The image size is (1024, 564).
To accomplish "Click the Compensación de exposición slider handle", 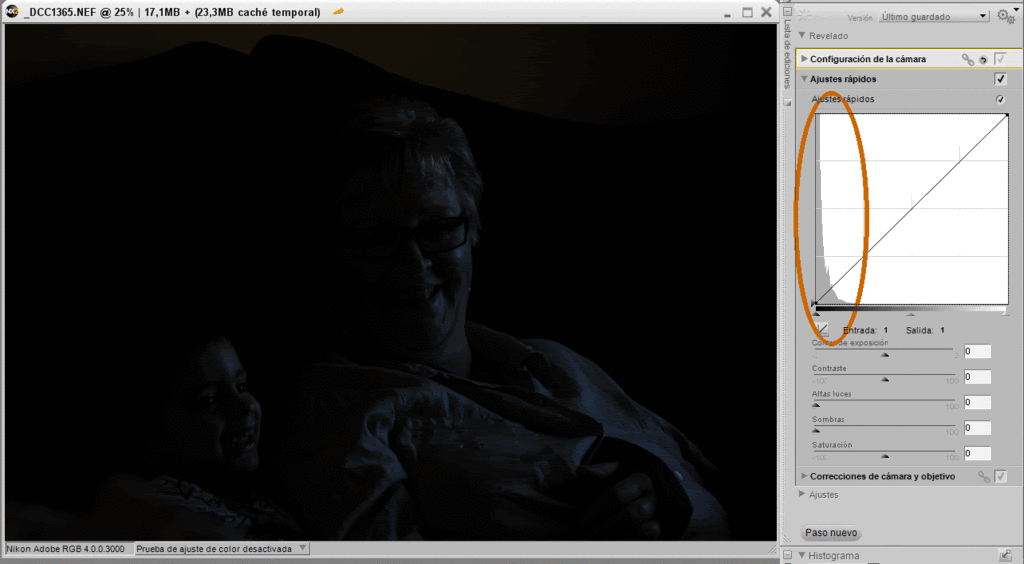I will coord(885,354).
